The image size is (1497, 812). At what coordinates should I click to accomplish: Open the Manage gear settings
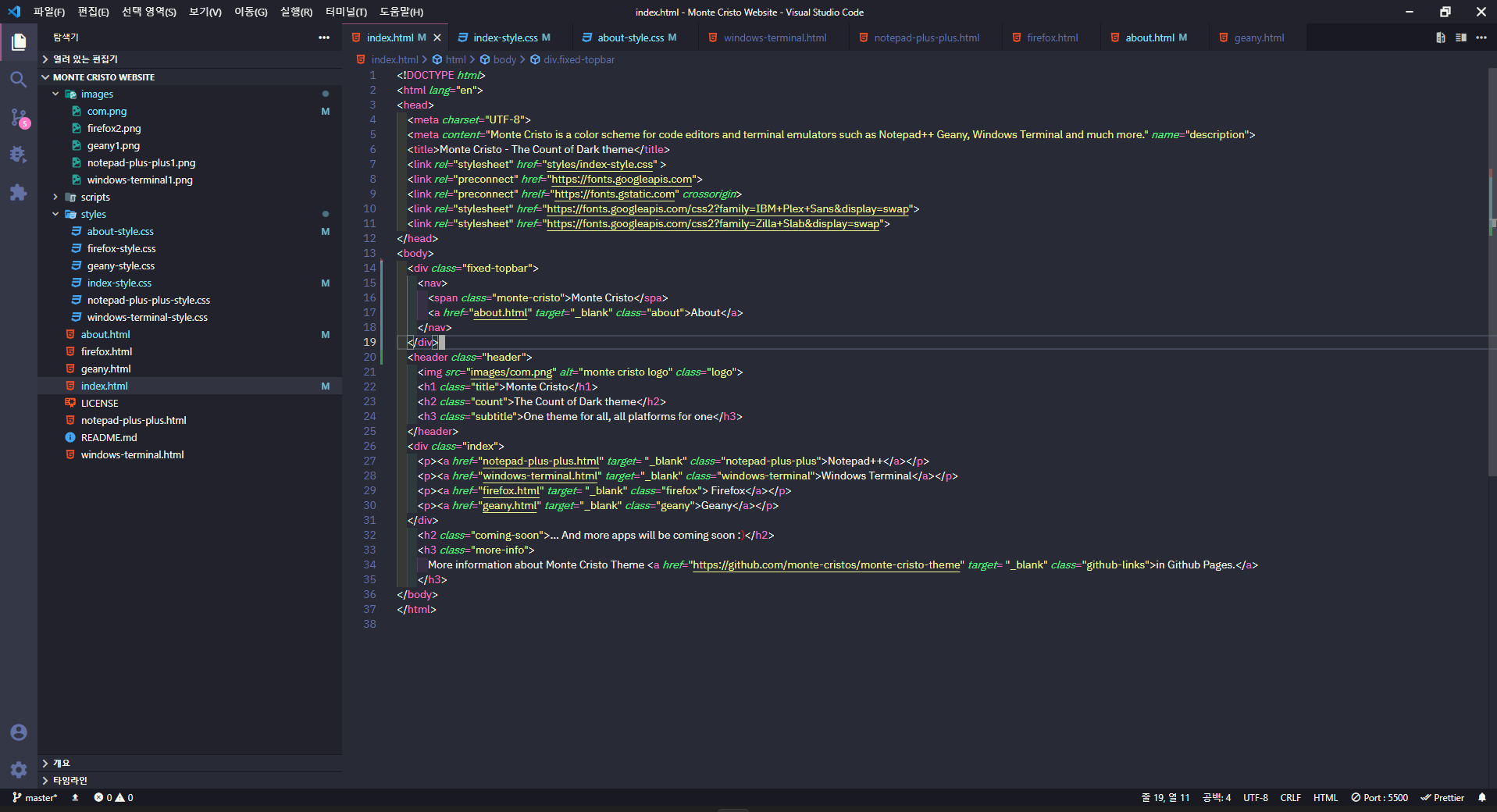[19, 770]
